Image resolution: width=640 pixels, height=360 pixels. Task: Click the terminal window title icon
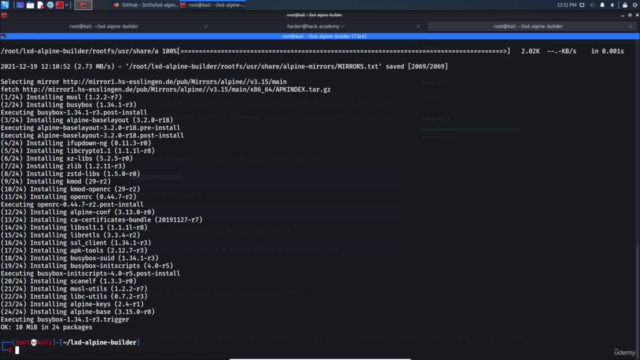[x=4, y=15]
